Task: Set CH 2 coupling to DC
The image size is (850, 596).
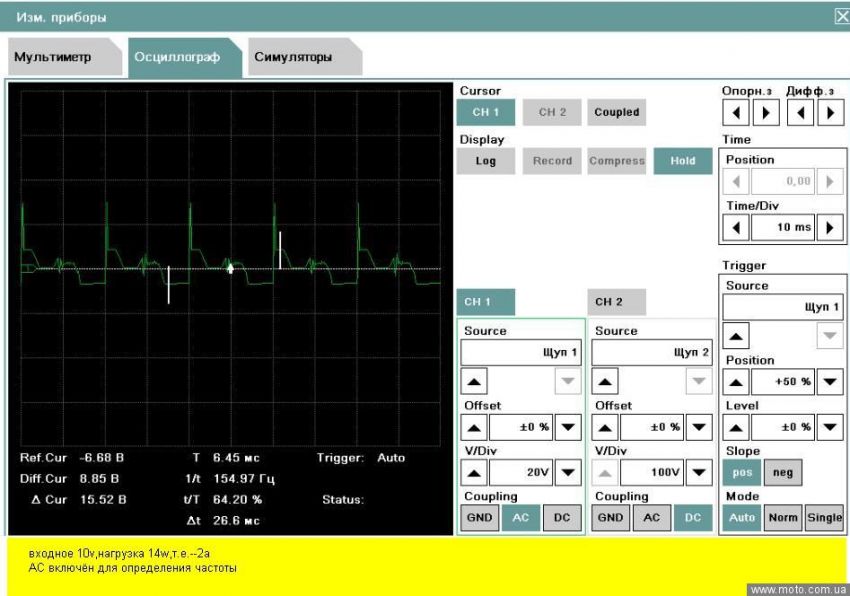Action: [x=693, y=518]
